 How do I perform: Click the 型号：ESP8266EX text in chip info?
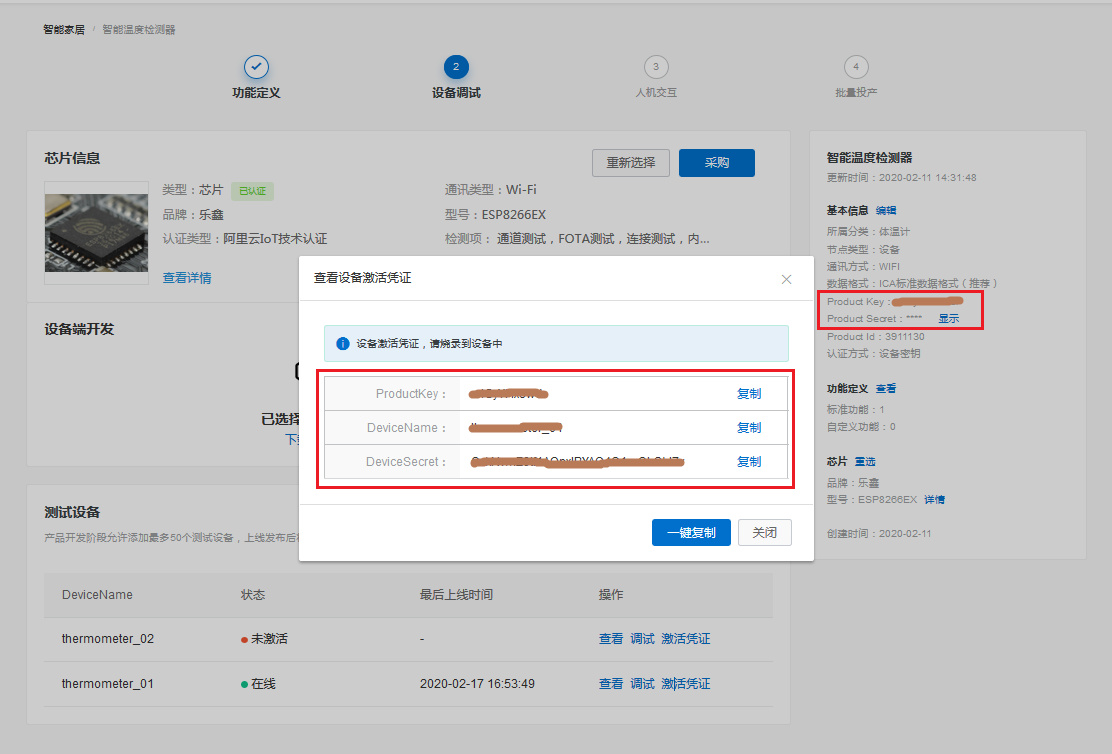click(x=495, y=215)
